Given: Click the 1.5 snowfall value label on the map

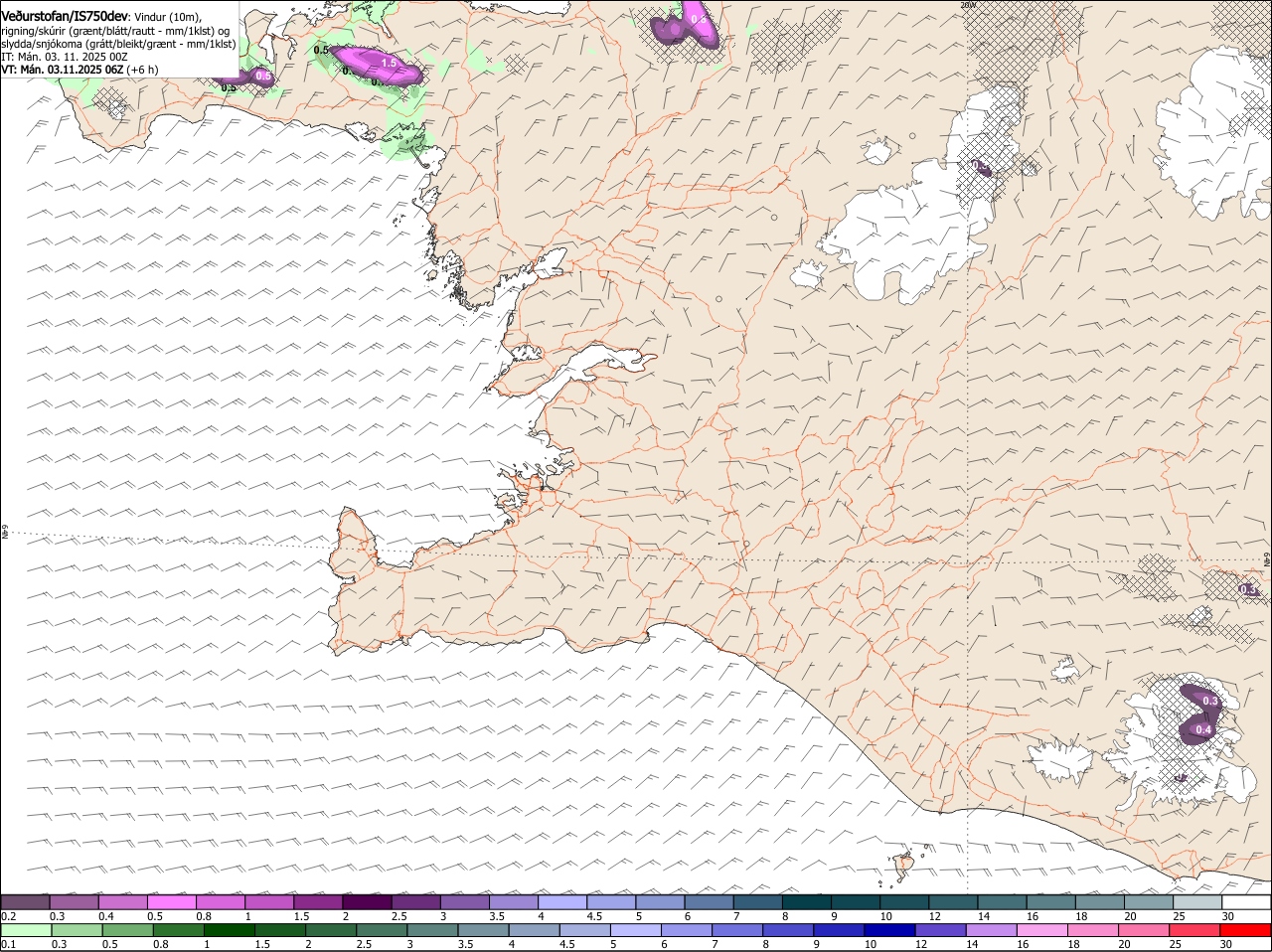Looking at the screenshot, I should click(389, 63).
